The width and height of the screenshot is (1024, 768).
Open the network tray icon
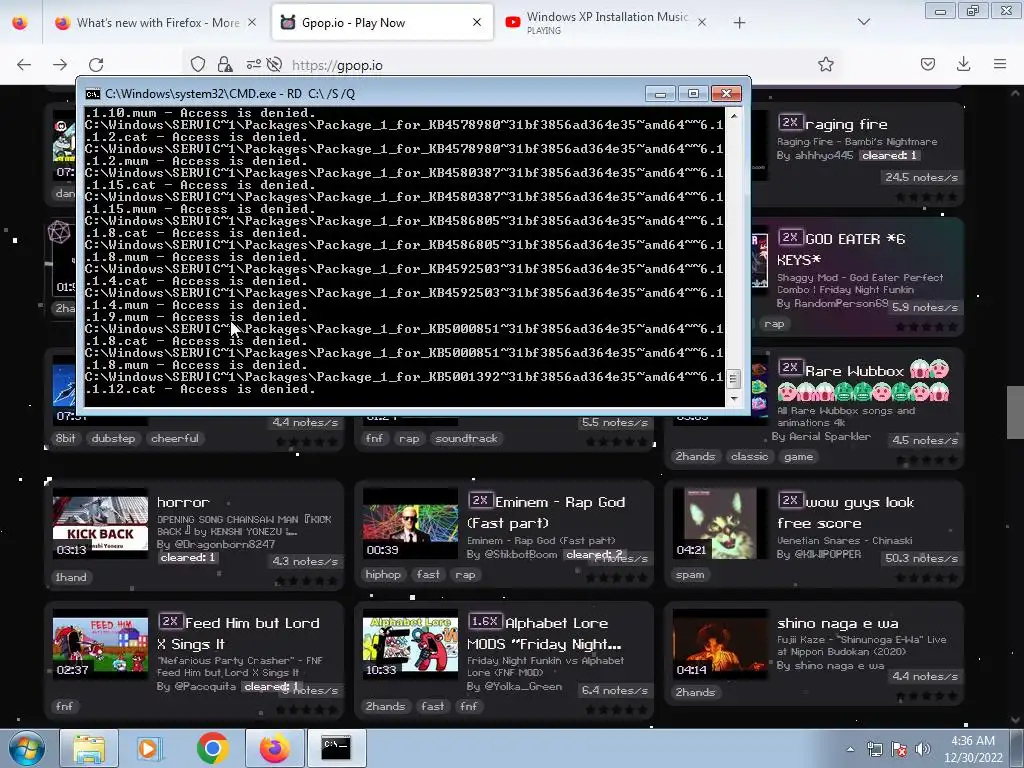874,749
